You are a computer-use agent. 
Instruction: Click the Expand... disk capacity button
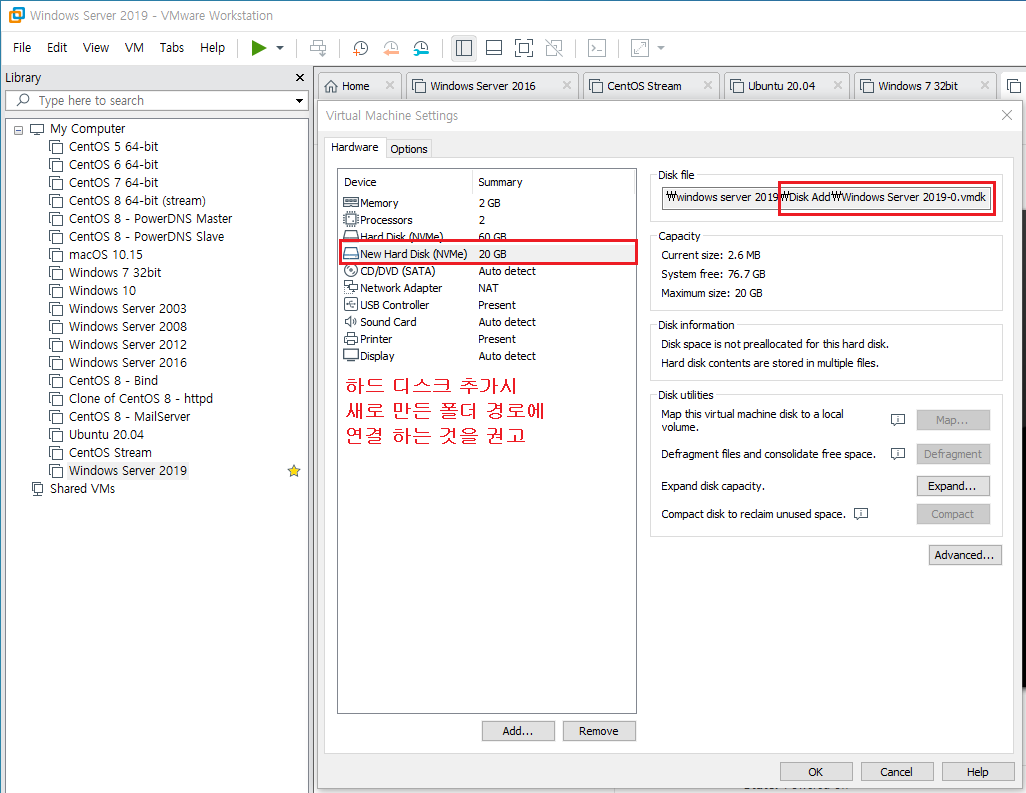(953, 486)
